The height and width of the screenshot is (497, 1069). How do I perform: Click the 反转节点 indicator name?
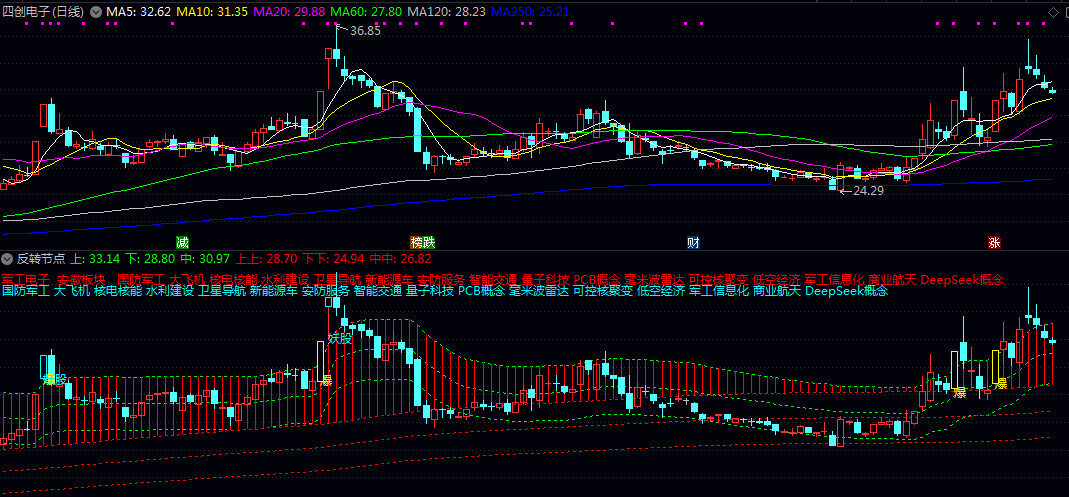[42, 258]
